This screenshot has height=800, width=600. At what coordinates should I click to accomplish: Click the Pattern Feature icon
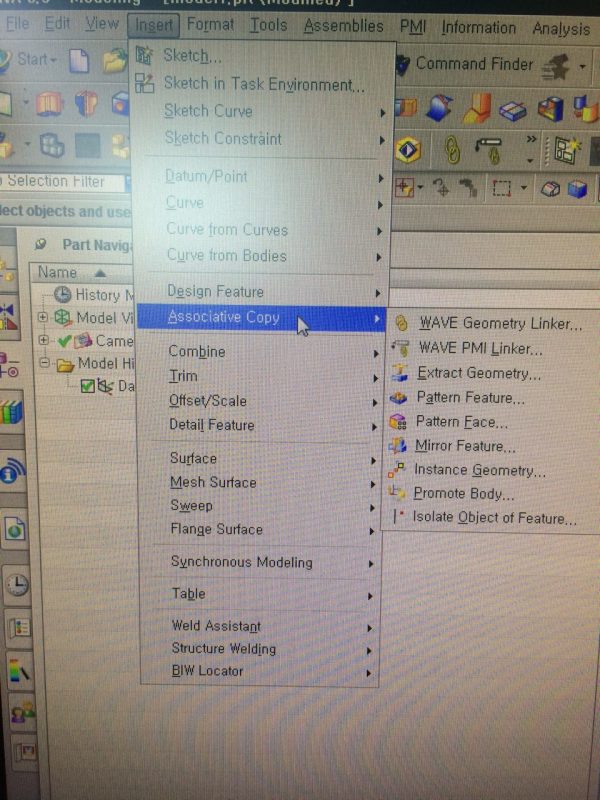[398, 397]
